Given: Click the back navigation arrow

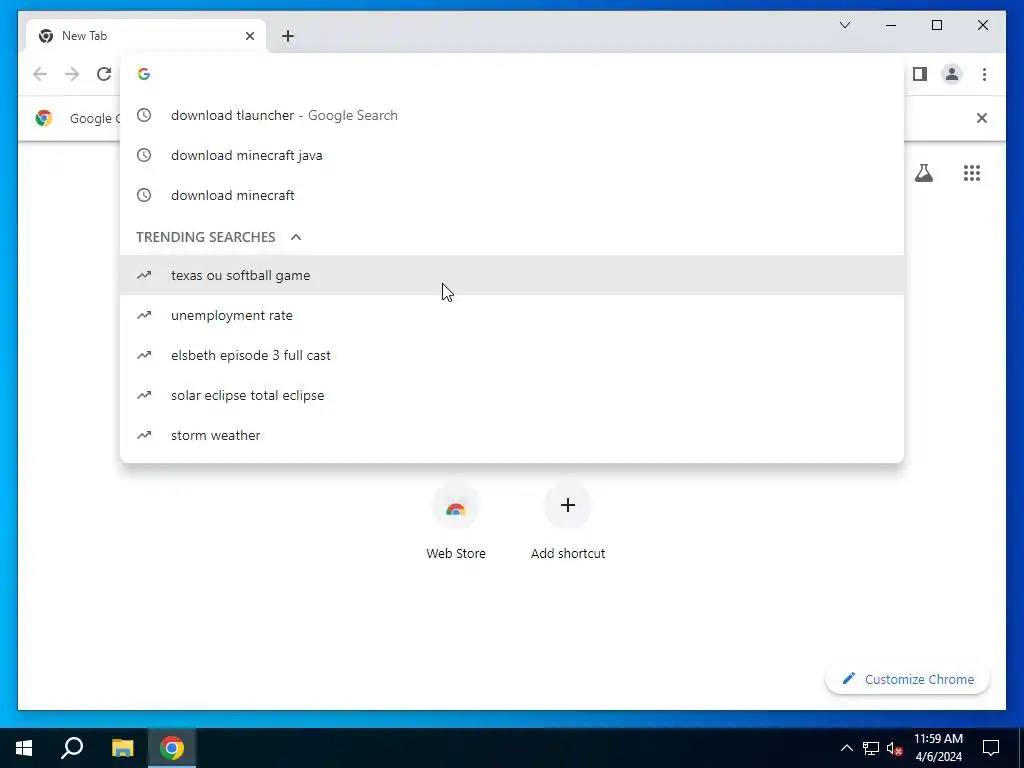Looking at the screenshot, I should click(40, 74).
